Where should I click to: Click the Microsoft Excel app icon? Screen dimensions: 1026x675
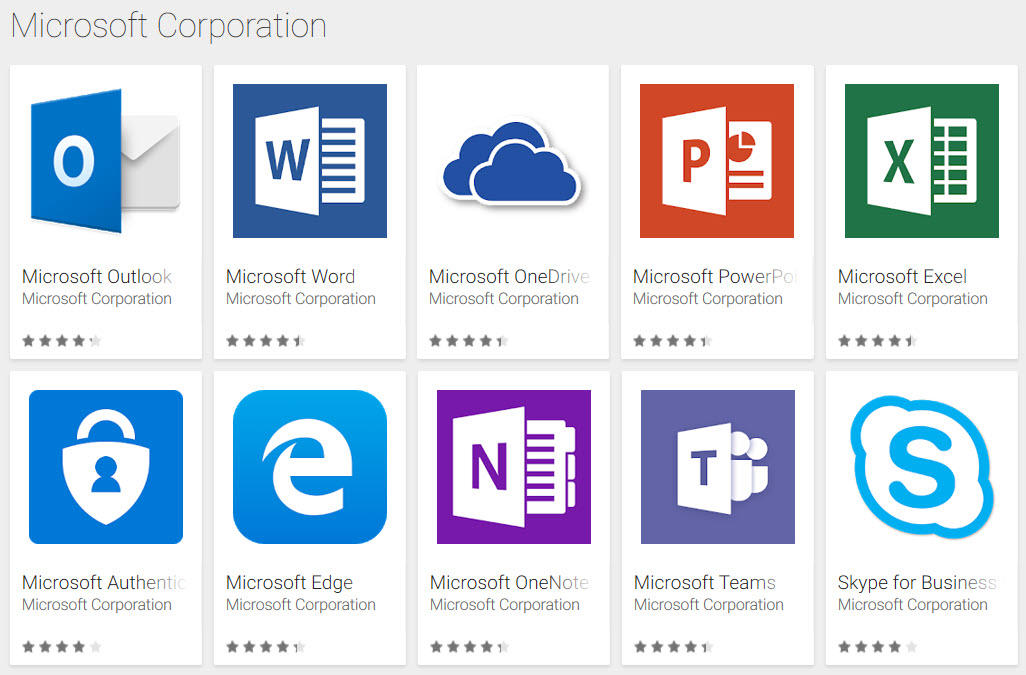pos(921,161)
